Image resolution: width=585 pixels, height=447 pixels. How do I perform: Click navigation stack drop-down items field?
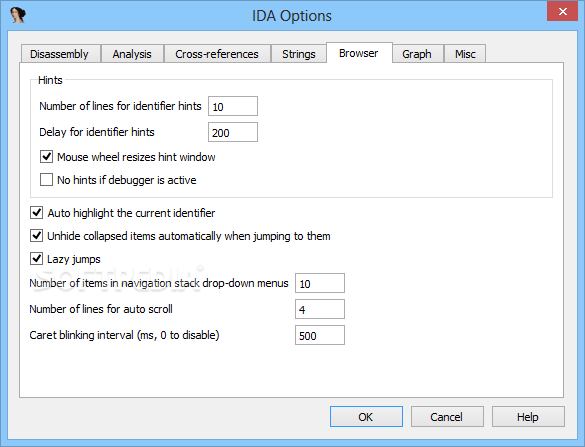(320, 283)
